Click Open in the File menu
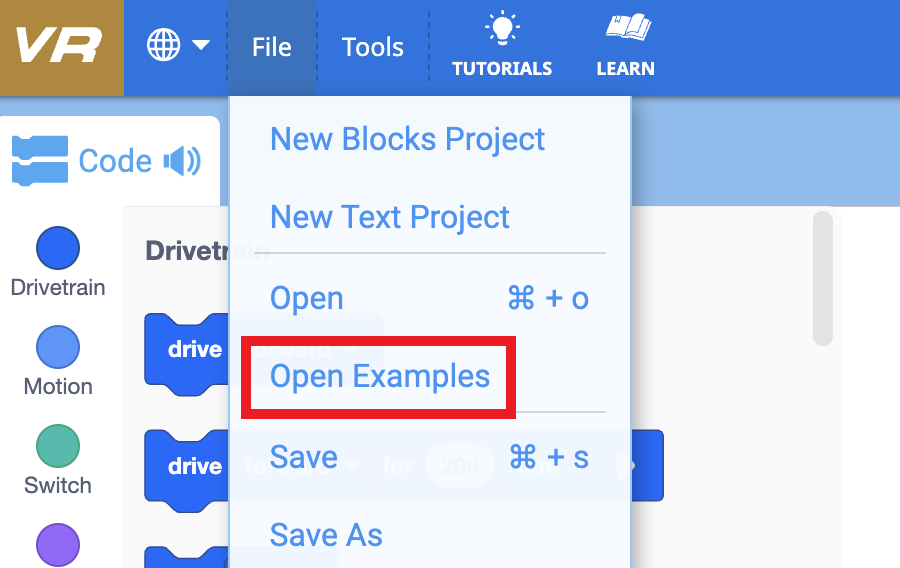This screenshot has height=568, width=900. point(307,298)
